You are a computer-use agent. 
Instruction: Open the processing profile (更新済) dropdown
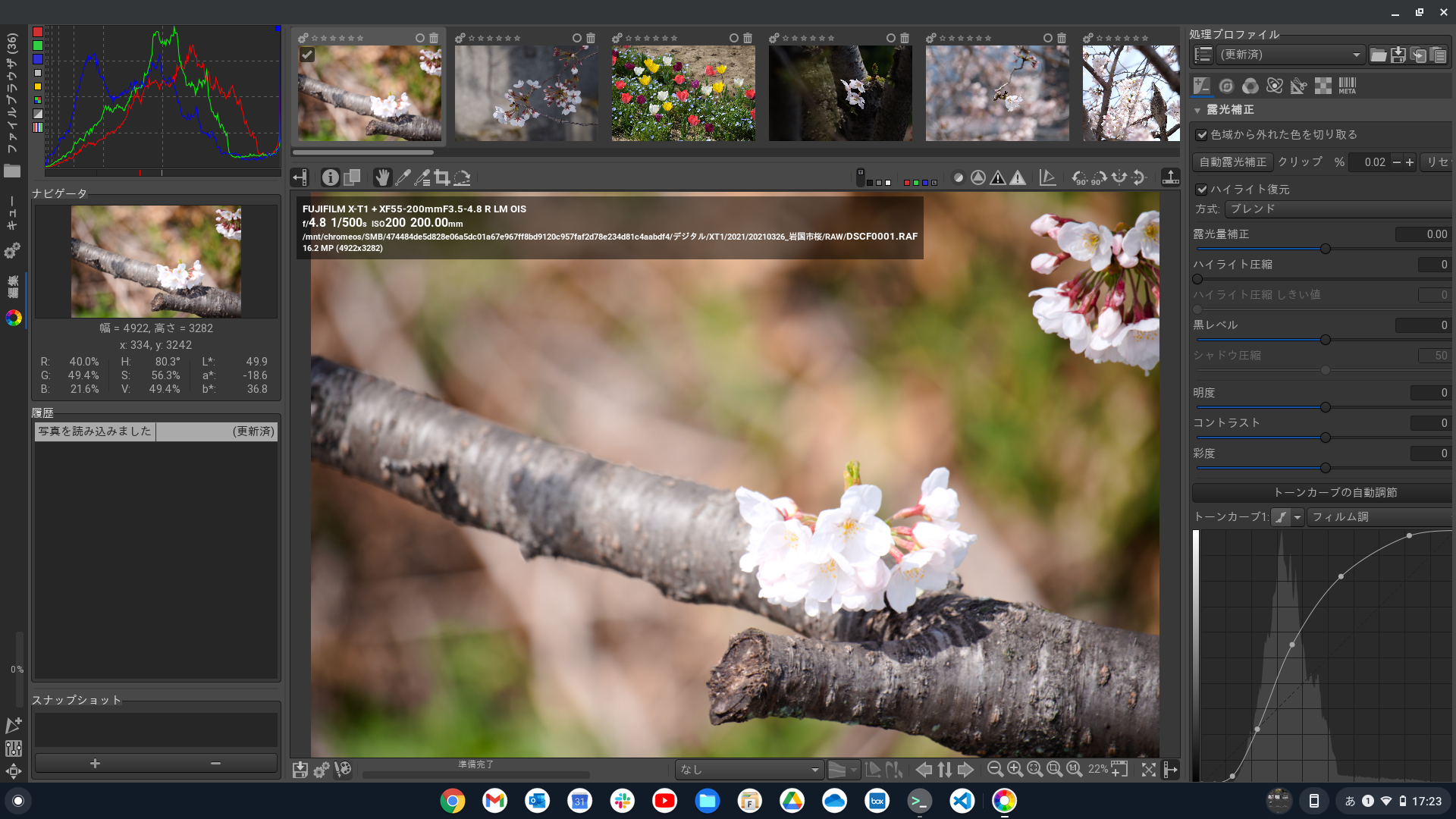click(1289, 55)
